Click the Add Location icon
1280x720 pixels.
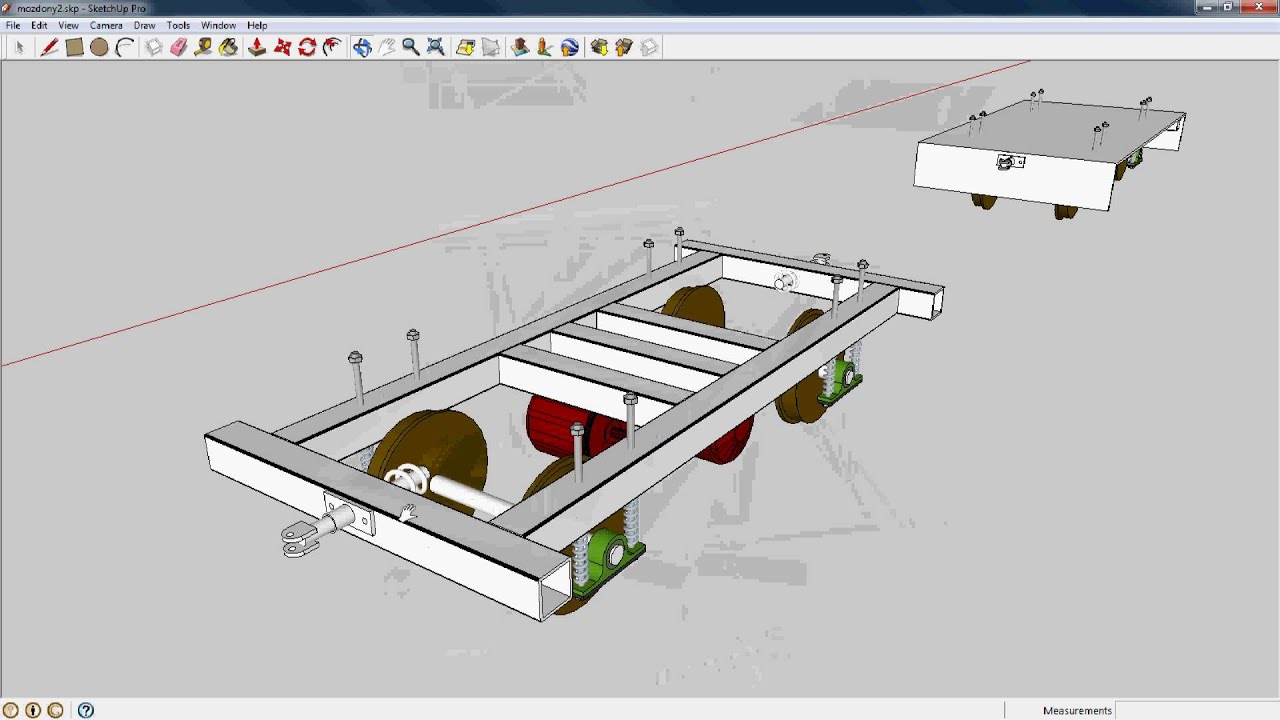click(x=544, y=47)
